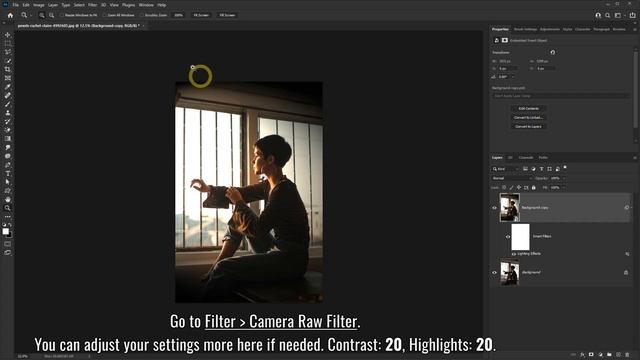Click the 100% zoom button

[x=178, y=15]
